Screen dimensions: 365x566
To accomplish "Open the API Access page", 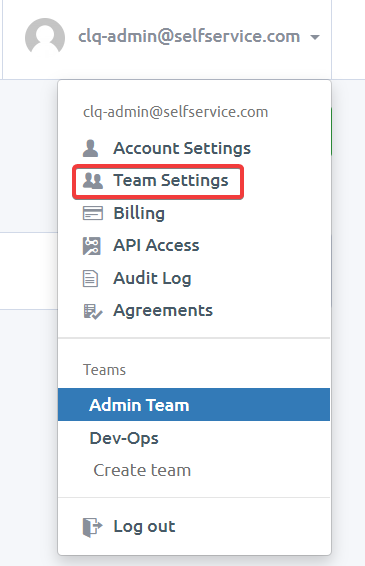I will pyautogui.click(x=156, y=245).
